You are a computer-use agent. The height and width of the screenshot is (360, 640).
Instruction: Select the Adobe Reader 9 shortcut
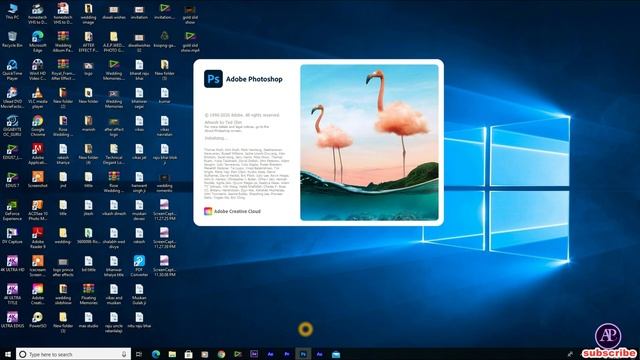38,238
